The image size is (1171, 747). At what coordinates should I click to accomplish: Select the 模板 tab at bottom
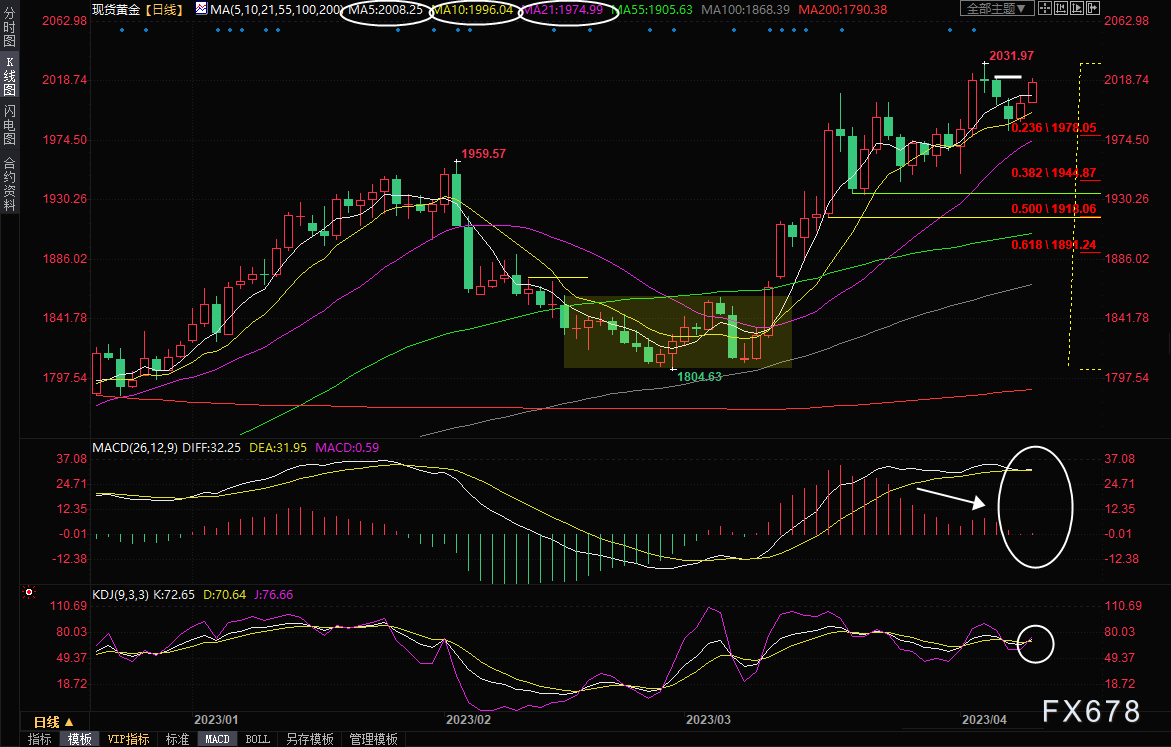click(x=80, y=739)
